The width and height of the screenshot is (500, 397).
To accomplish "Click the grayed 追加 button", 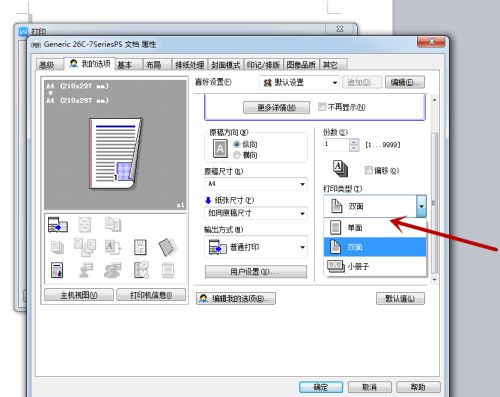I will pyautogui.click(x=362, y=82).
